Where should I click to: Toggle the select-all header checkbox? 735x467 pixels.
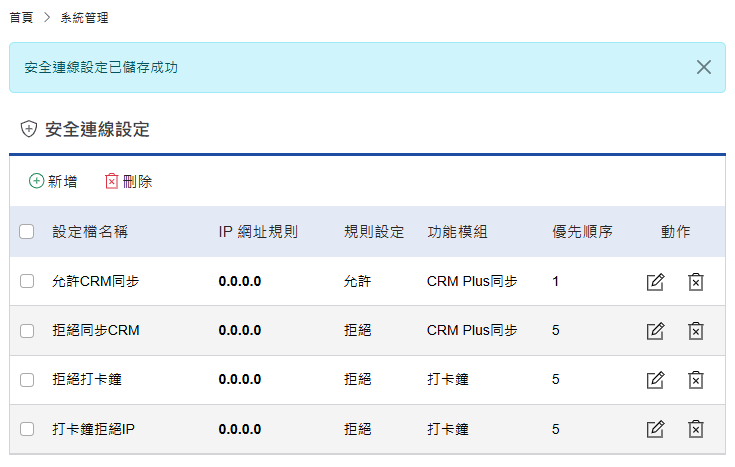[27, 232]
